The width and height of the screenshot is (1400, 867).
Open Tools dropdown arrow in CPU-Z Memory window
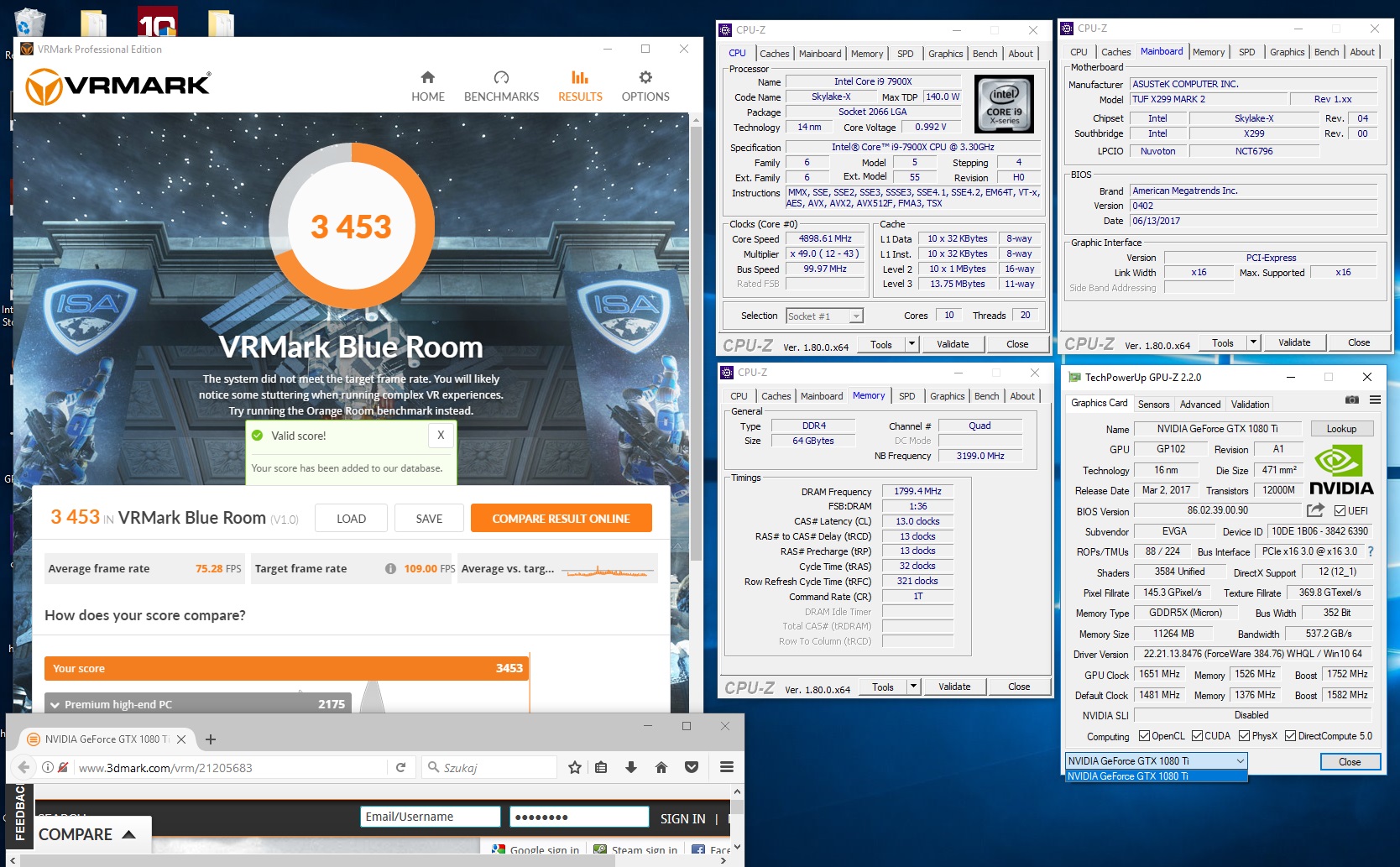[914, 687]
